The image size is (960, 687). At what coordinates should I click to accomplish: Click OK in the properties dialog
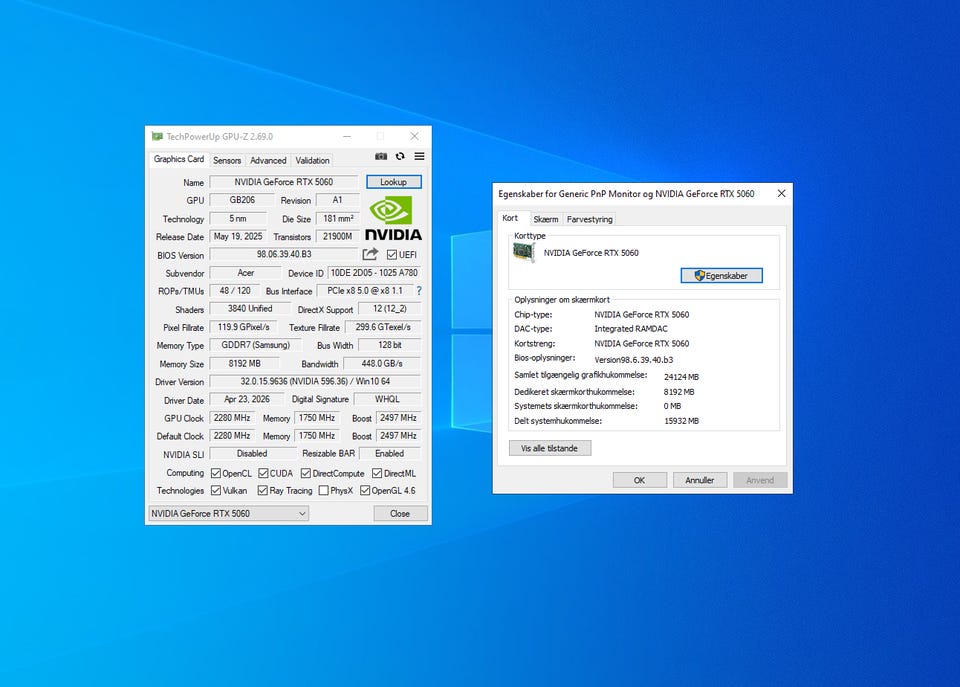(640, 480)
